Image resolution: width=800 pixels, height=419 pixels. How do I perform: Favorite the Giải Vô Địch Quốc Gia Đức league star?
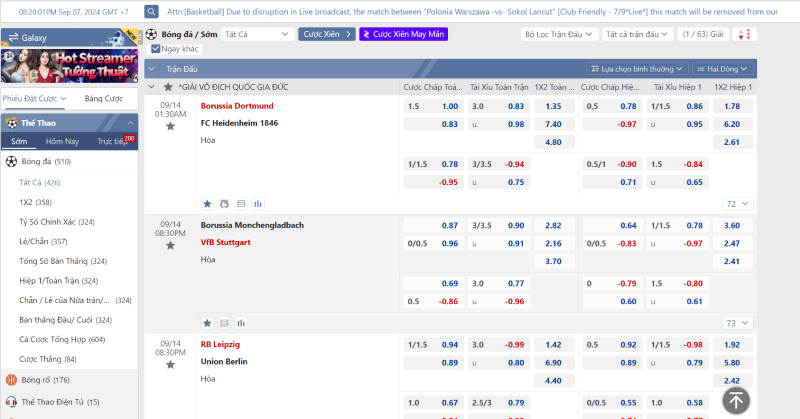point(168,87)
